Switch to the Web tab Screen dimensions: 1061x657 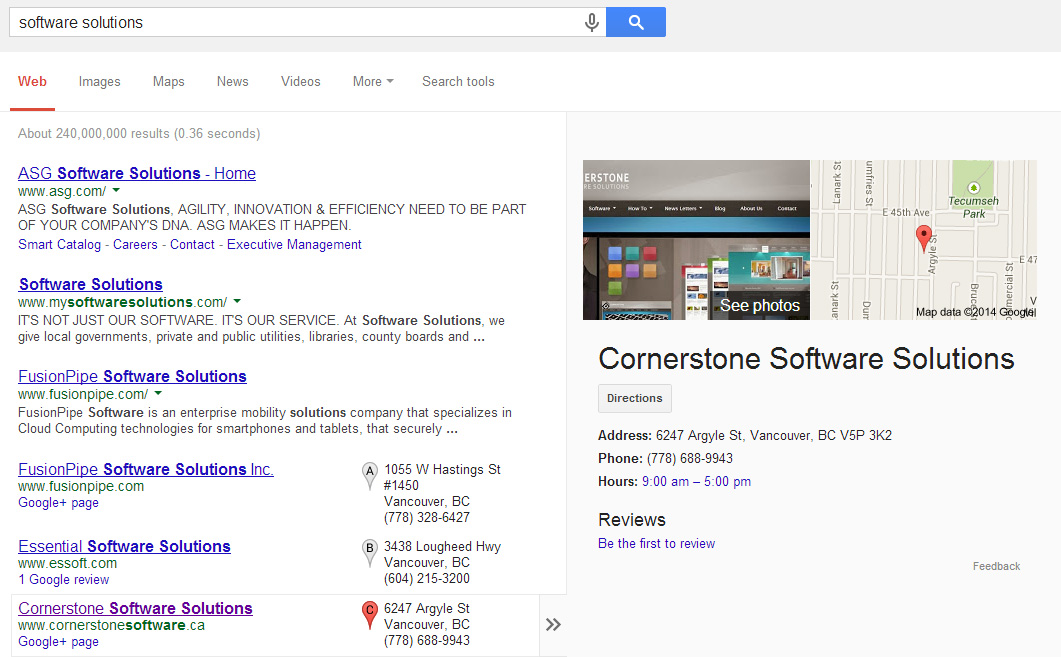click(x=32, y=81)
